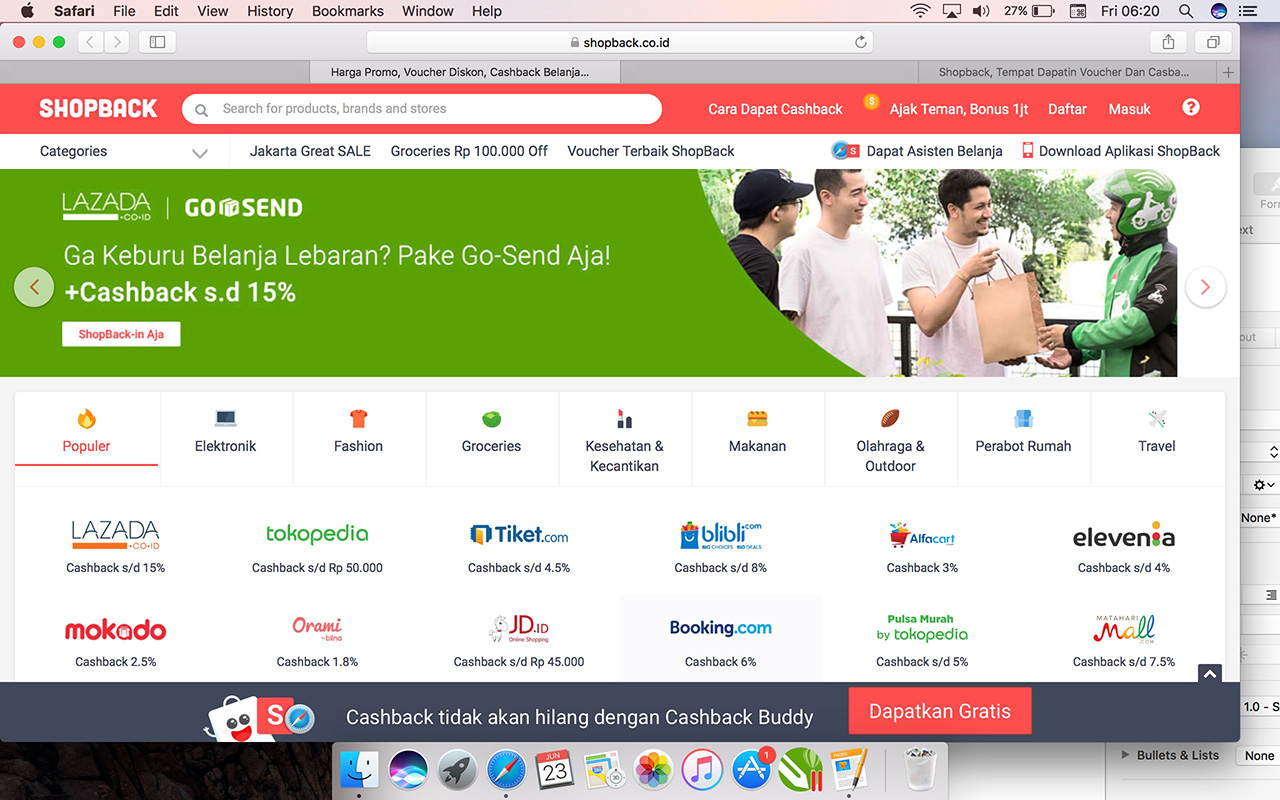Click the ShopBack logo
This screenshot has height=800, width=1280.
(x=98, y=109)
